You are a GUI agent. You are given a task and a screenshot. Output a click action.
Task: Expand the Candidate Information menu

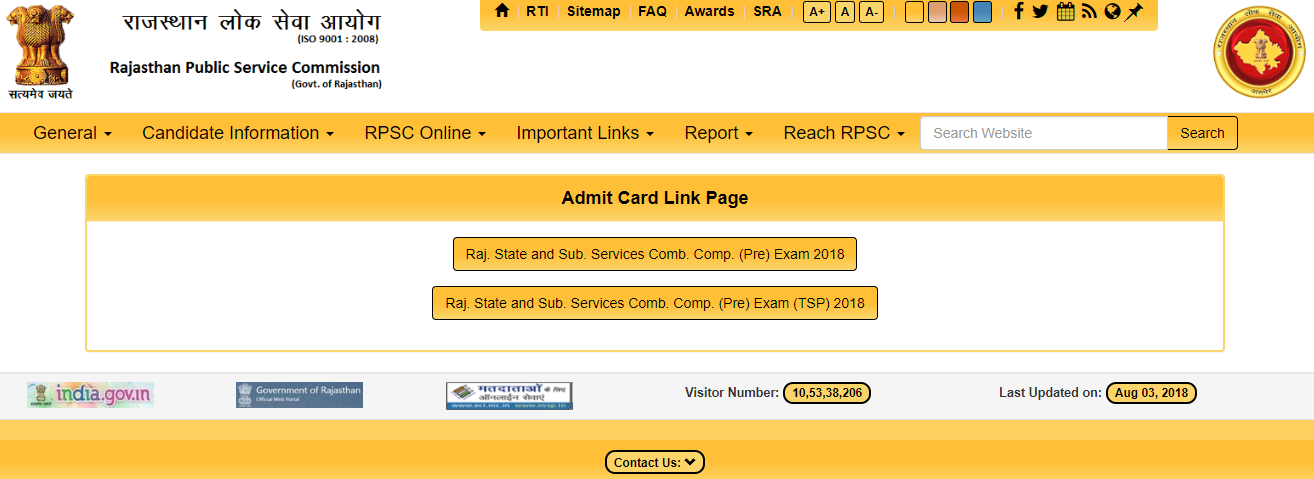tap(238, 133)
